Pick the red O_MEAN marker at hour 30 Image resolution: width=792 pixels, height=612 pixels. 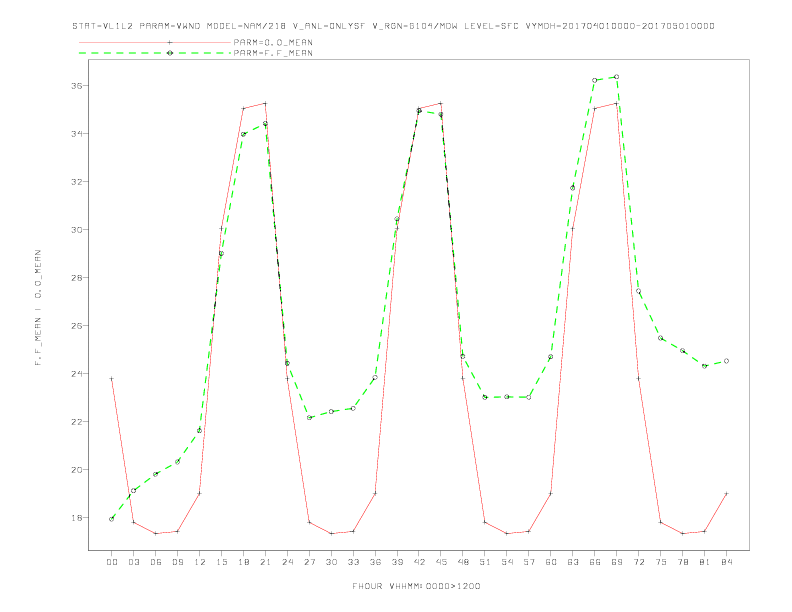331,534
